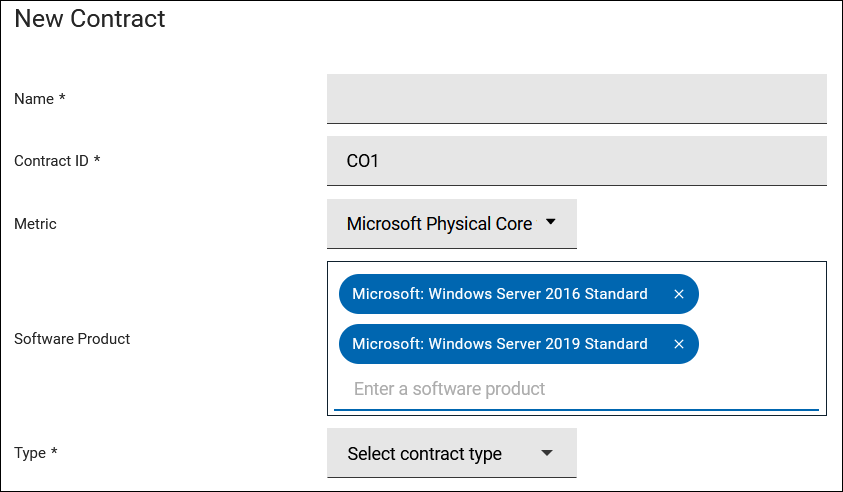Image resolution: width=843 pixels, height=492 pixels.
Task: Click the New Contract heading
Action: [x=90, y=19]
